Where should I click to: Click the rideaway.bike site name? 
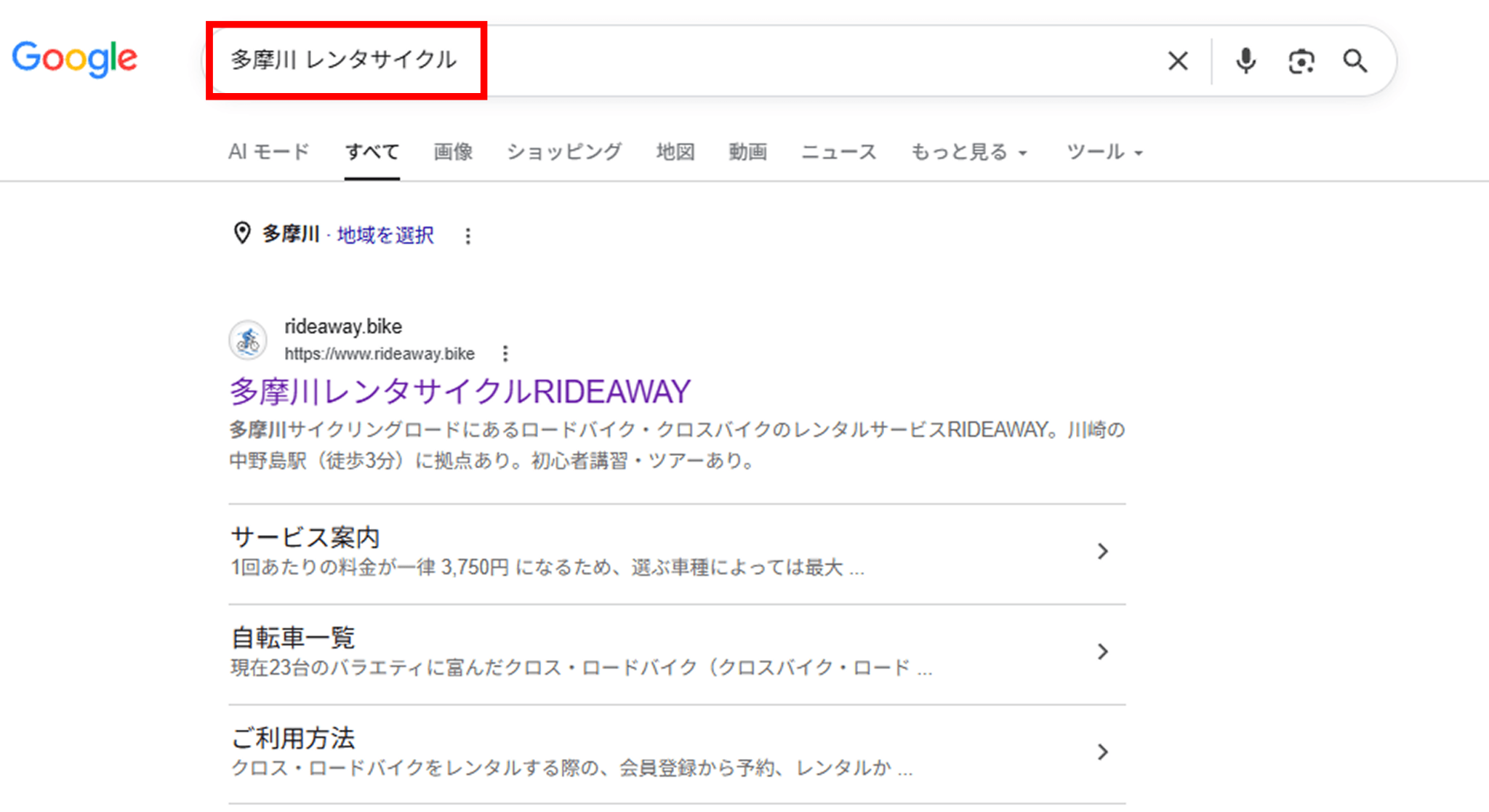coord(343,326)
